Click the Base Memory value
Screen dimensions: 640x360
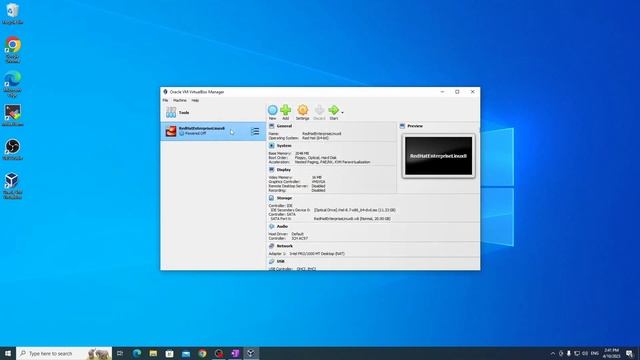point(302,153)
